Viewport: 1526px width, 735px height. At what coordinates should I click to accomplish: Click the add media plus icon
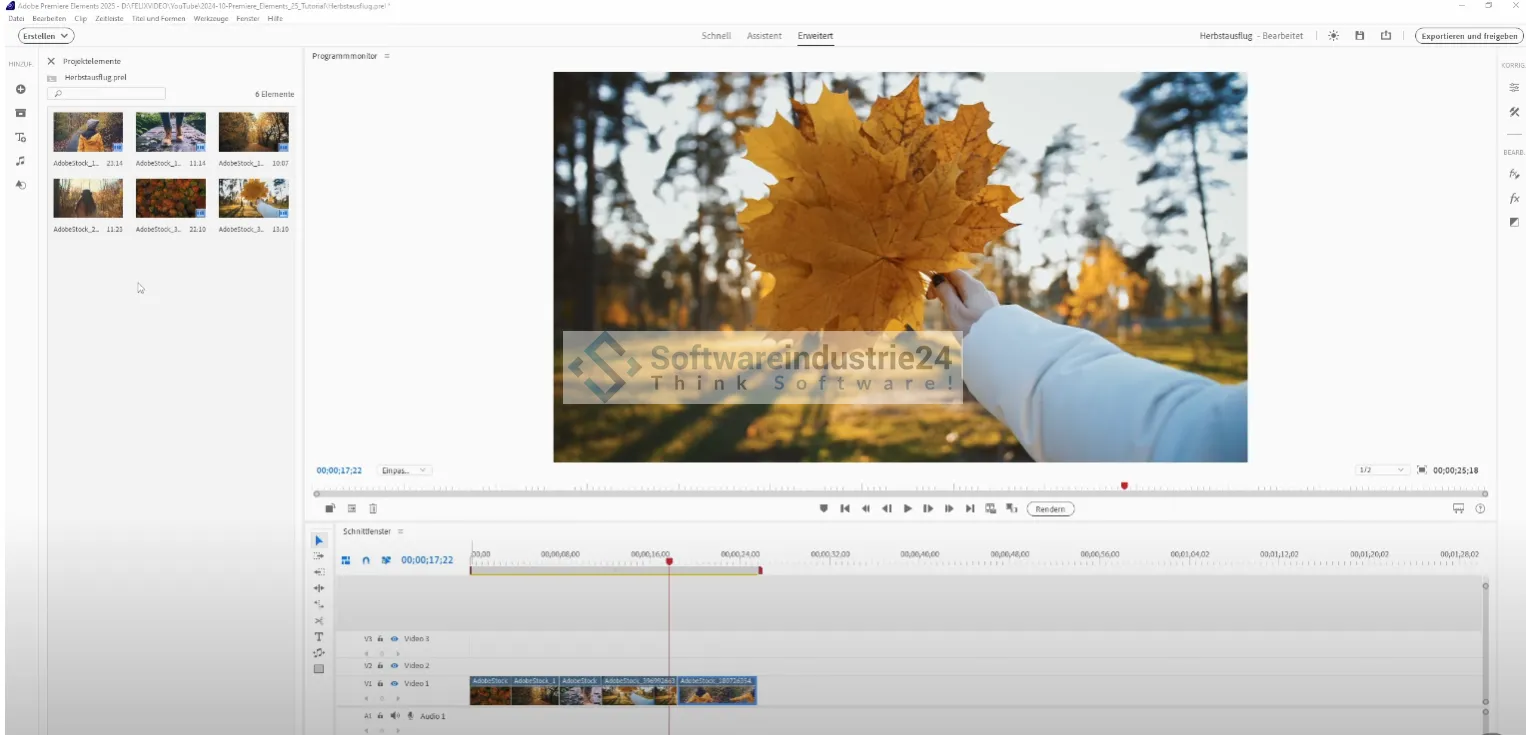[x=20, y=90]
